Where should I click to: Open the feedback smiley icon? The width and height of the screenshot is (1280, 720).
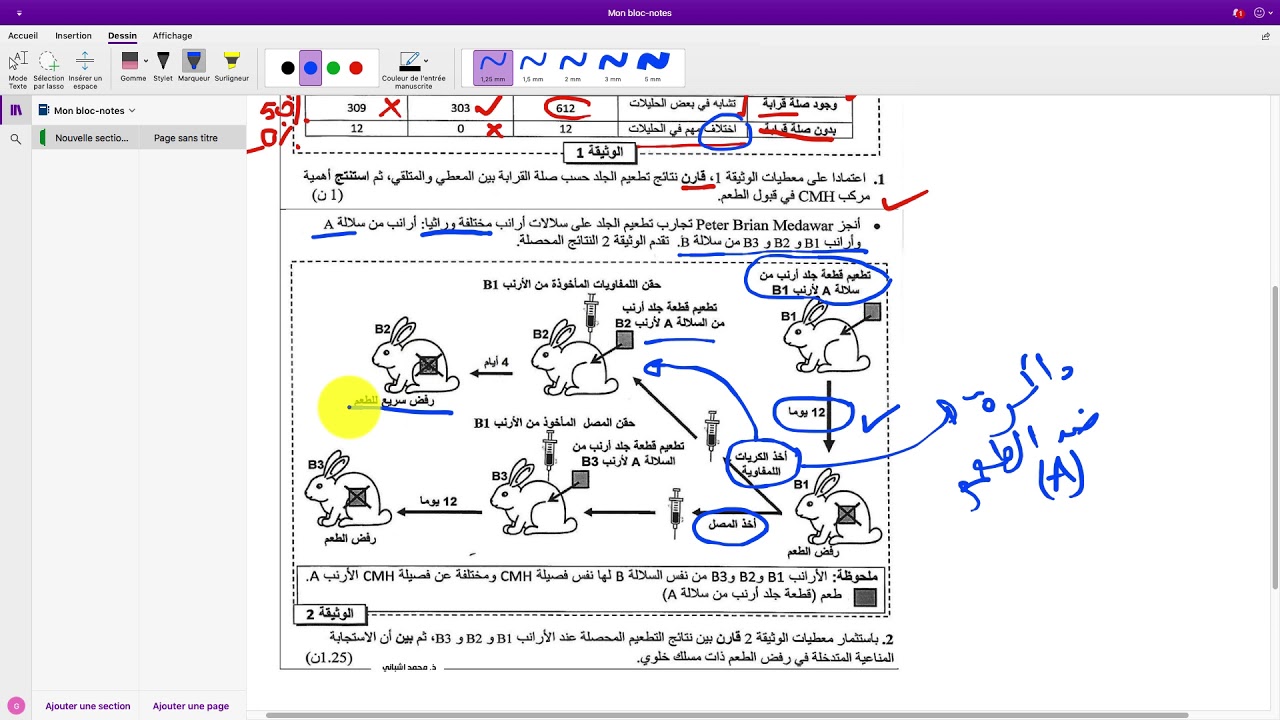pyautogui.click(x=1258, y=13)
